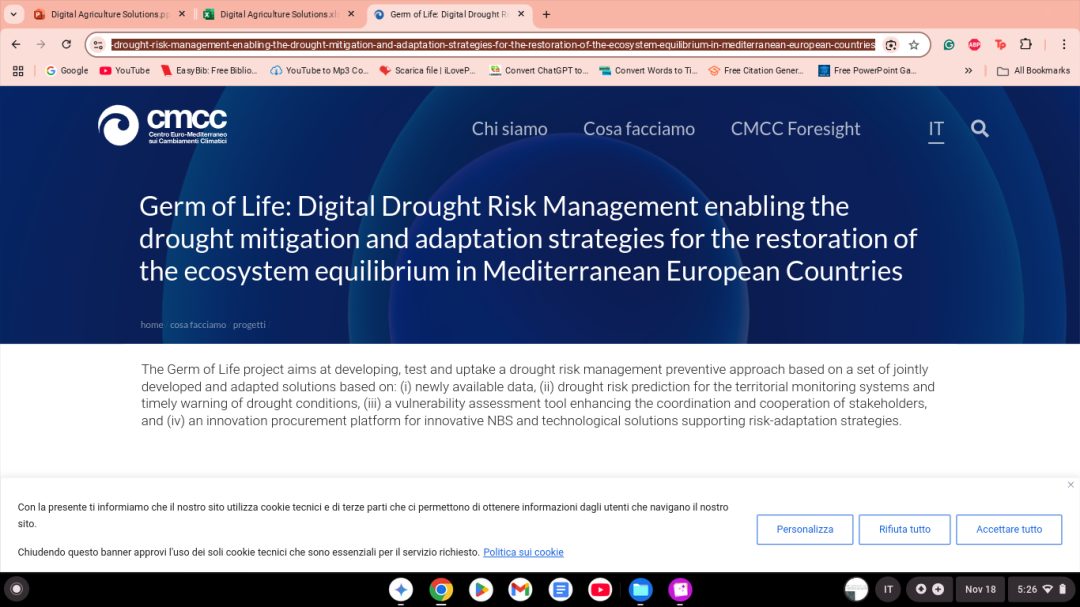1080x607 pixels.
Task: Reload the current page
Action: coord(66,44)
